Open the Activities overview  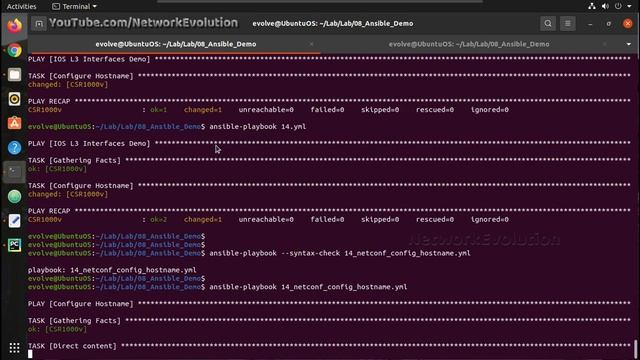pyautogui.click(x=21, y=7)
